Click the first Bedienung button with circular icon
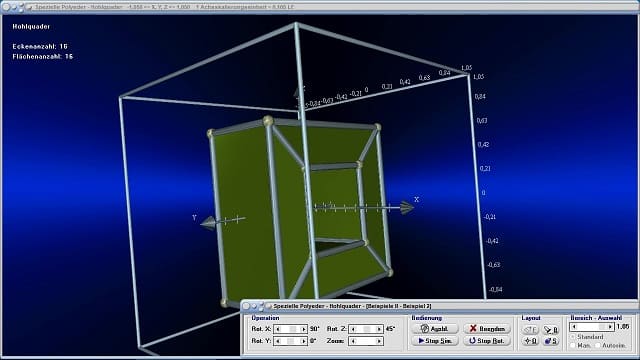The width and height of the screenshot is (640, 360). tap(435, 329)
